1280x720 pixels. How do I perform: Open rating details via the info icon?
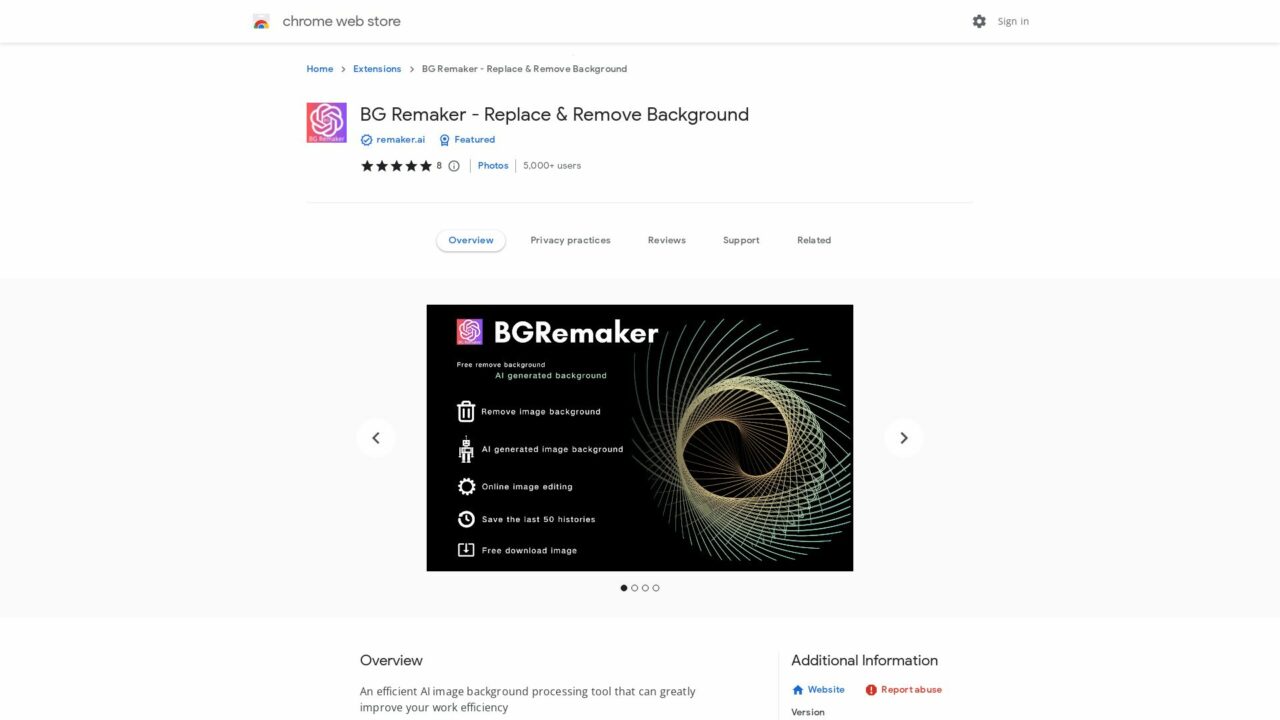click(453, 165)
